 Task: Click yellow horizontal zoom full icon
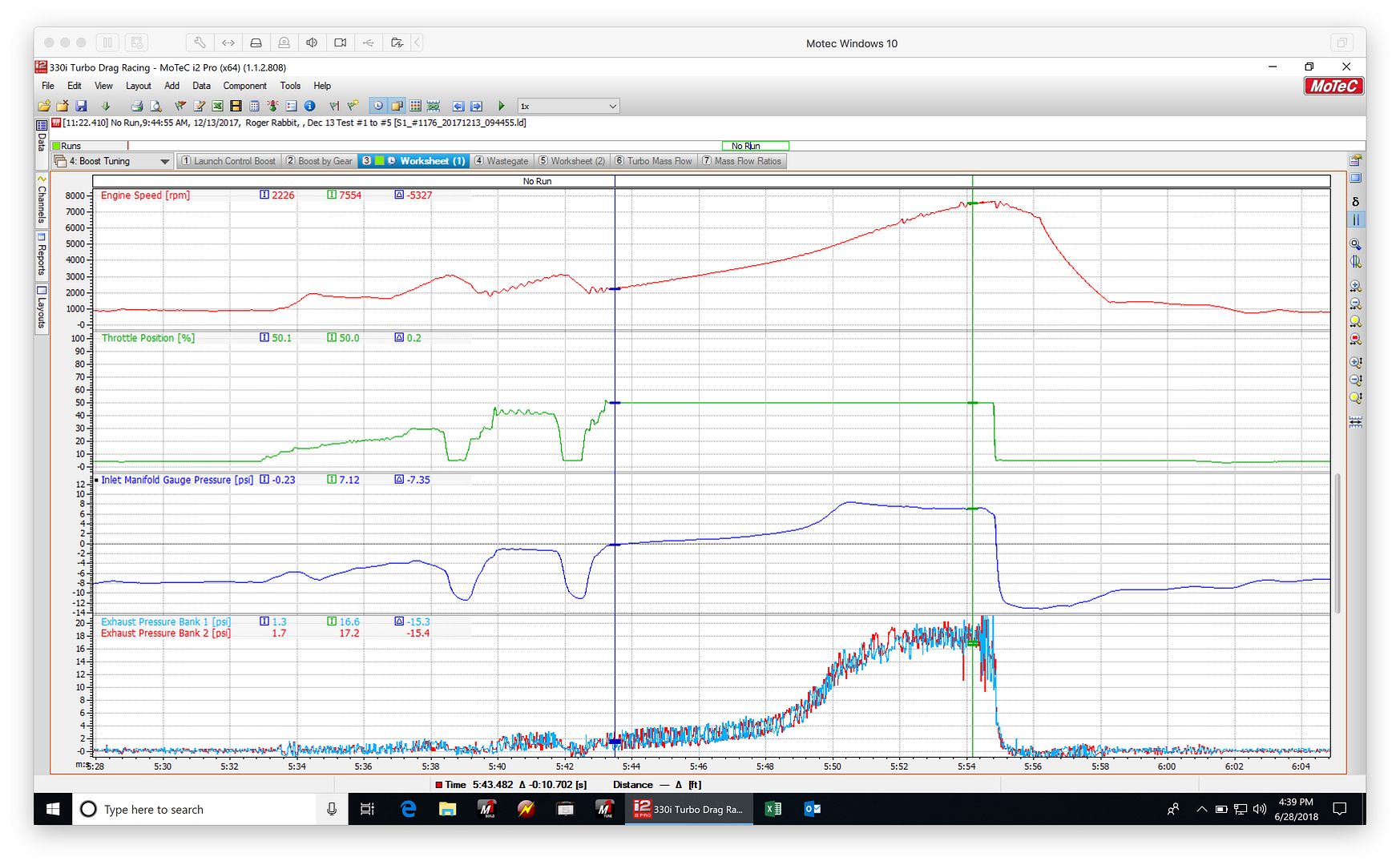pos(1356,321)
